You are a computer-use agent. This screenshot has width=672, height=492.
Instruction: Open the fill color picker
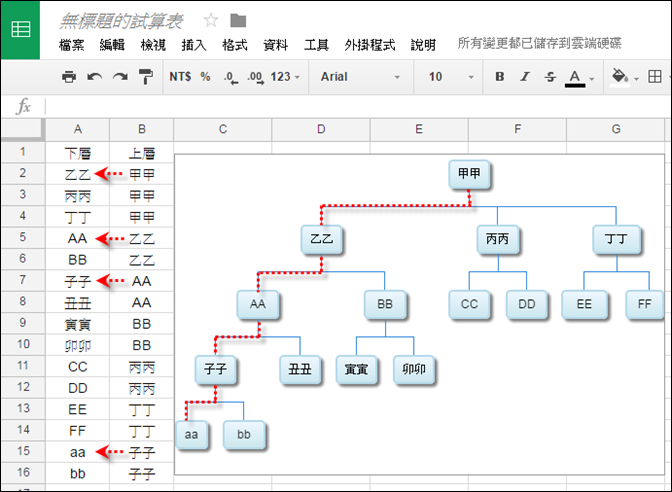624,78
